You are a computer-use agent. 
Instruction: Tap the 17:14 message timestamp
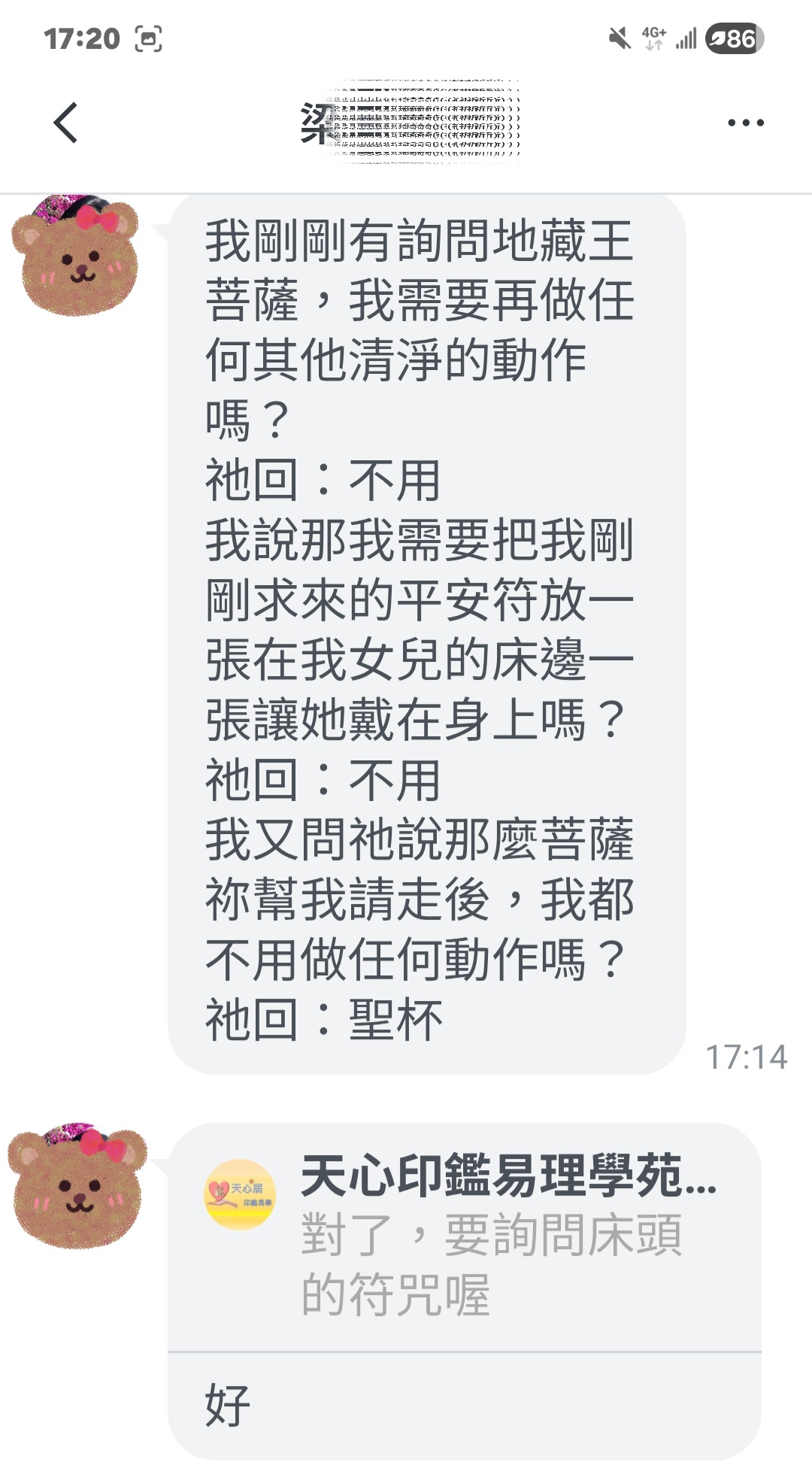tap(746, 1057)
